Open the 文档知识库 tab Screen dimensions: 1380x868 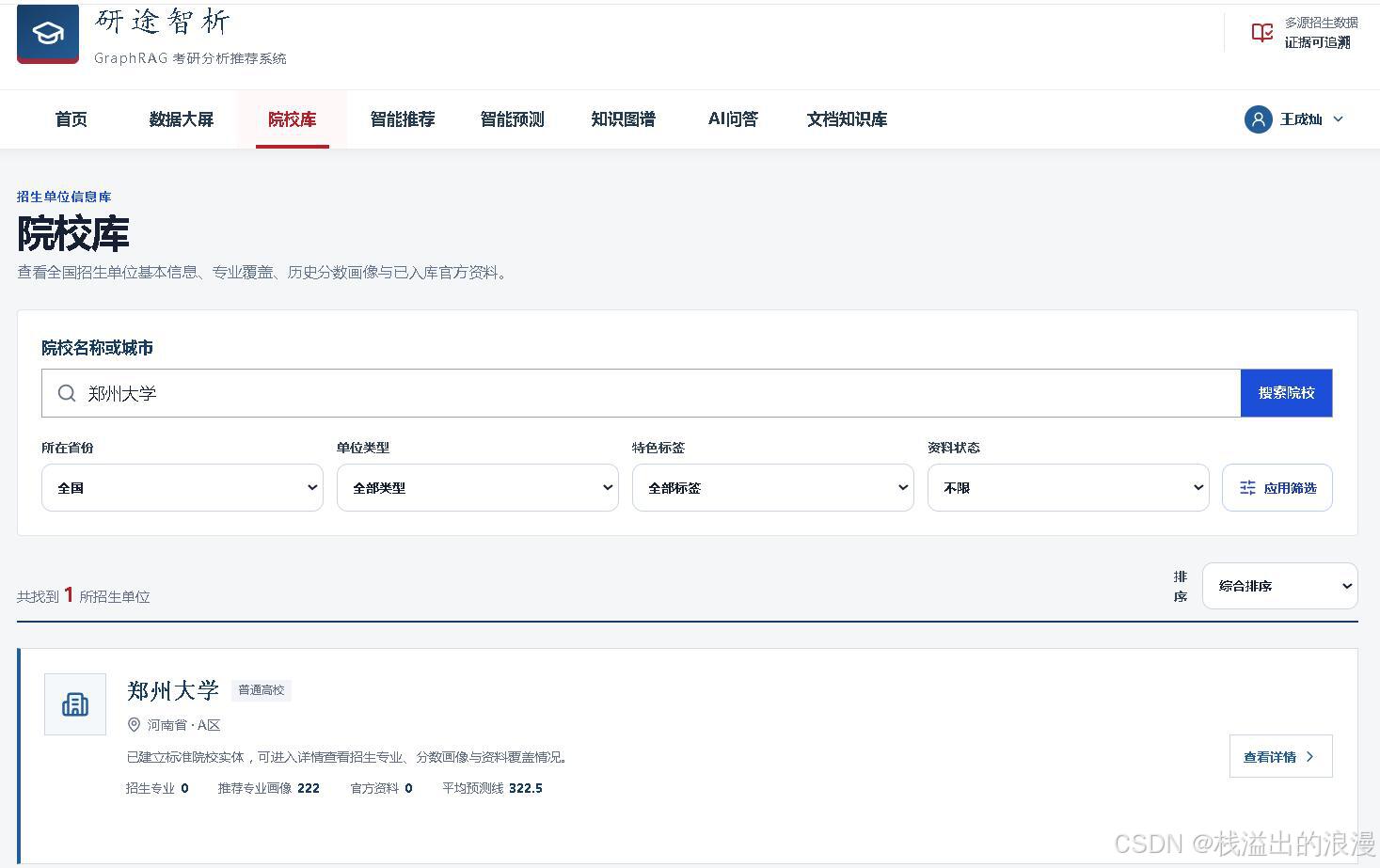[847, 119]
